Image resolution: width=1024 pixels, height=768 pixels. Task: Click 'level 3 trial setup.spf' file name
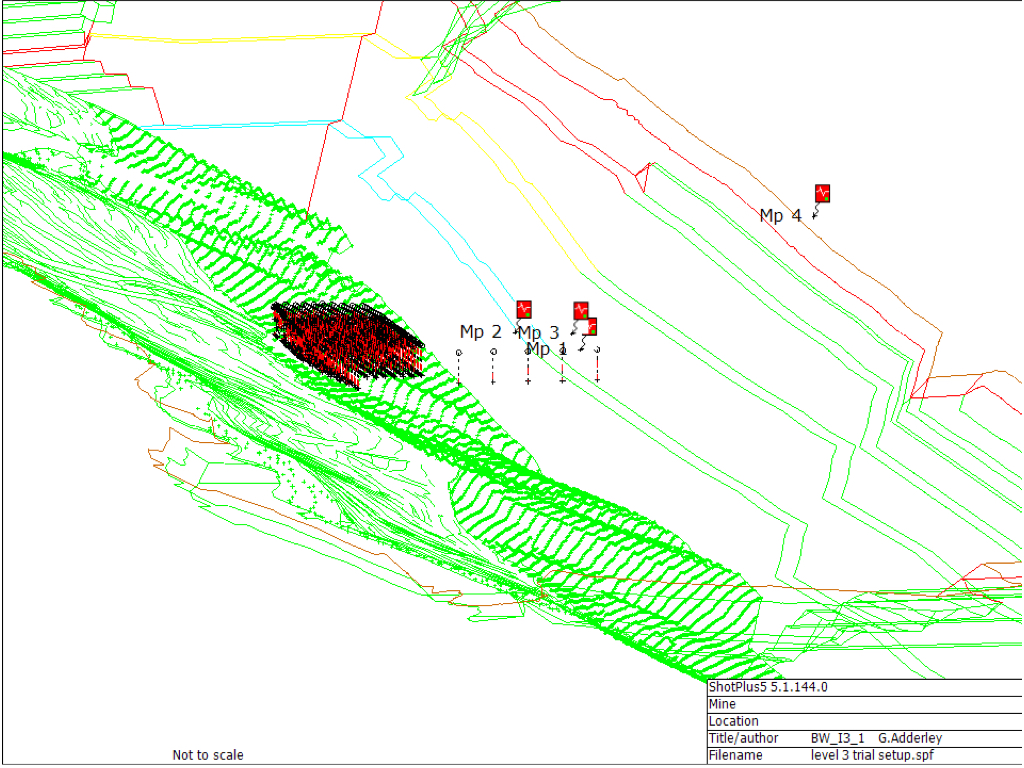point(872,755)
